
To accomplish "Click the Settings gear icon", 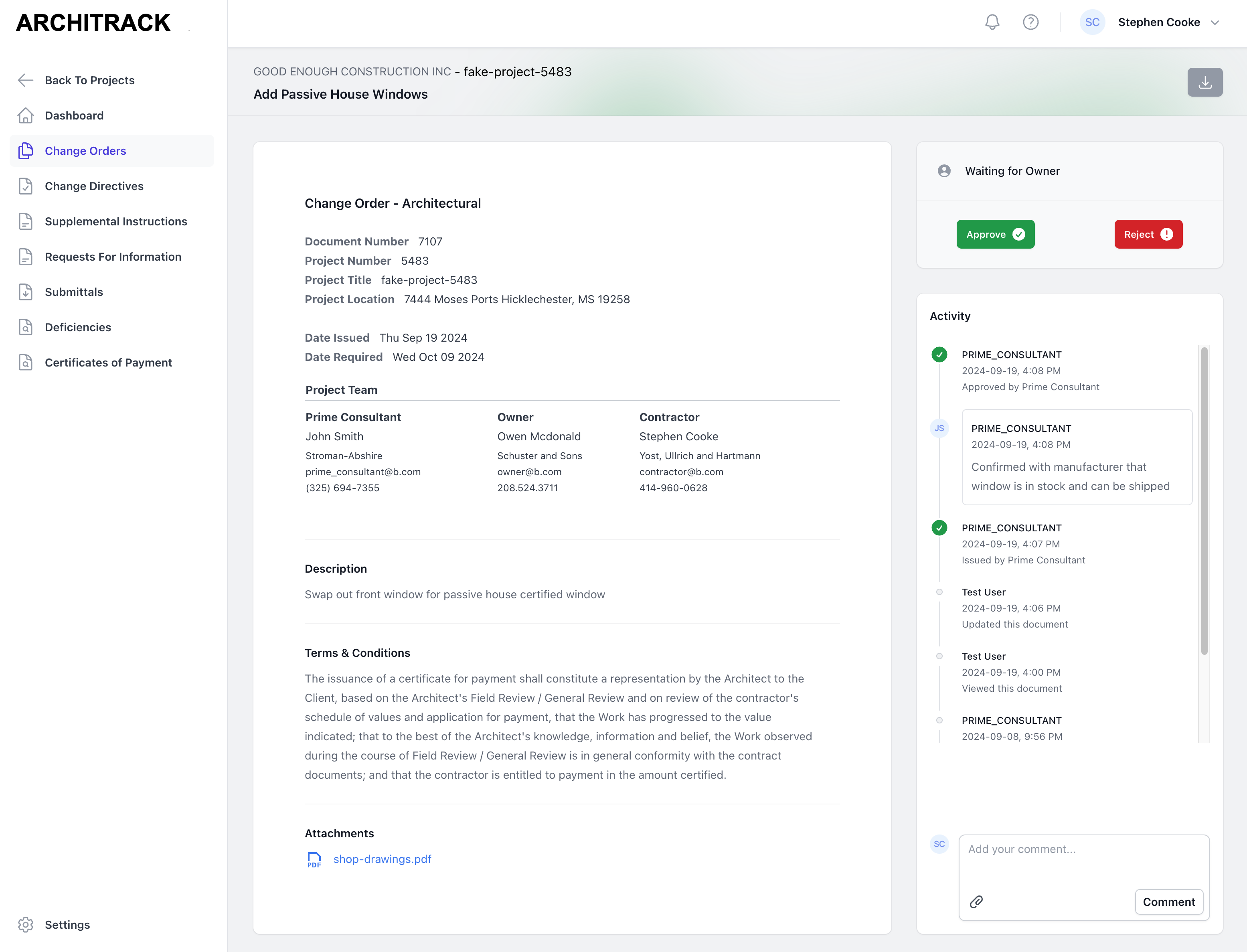I will click(26, 925).
